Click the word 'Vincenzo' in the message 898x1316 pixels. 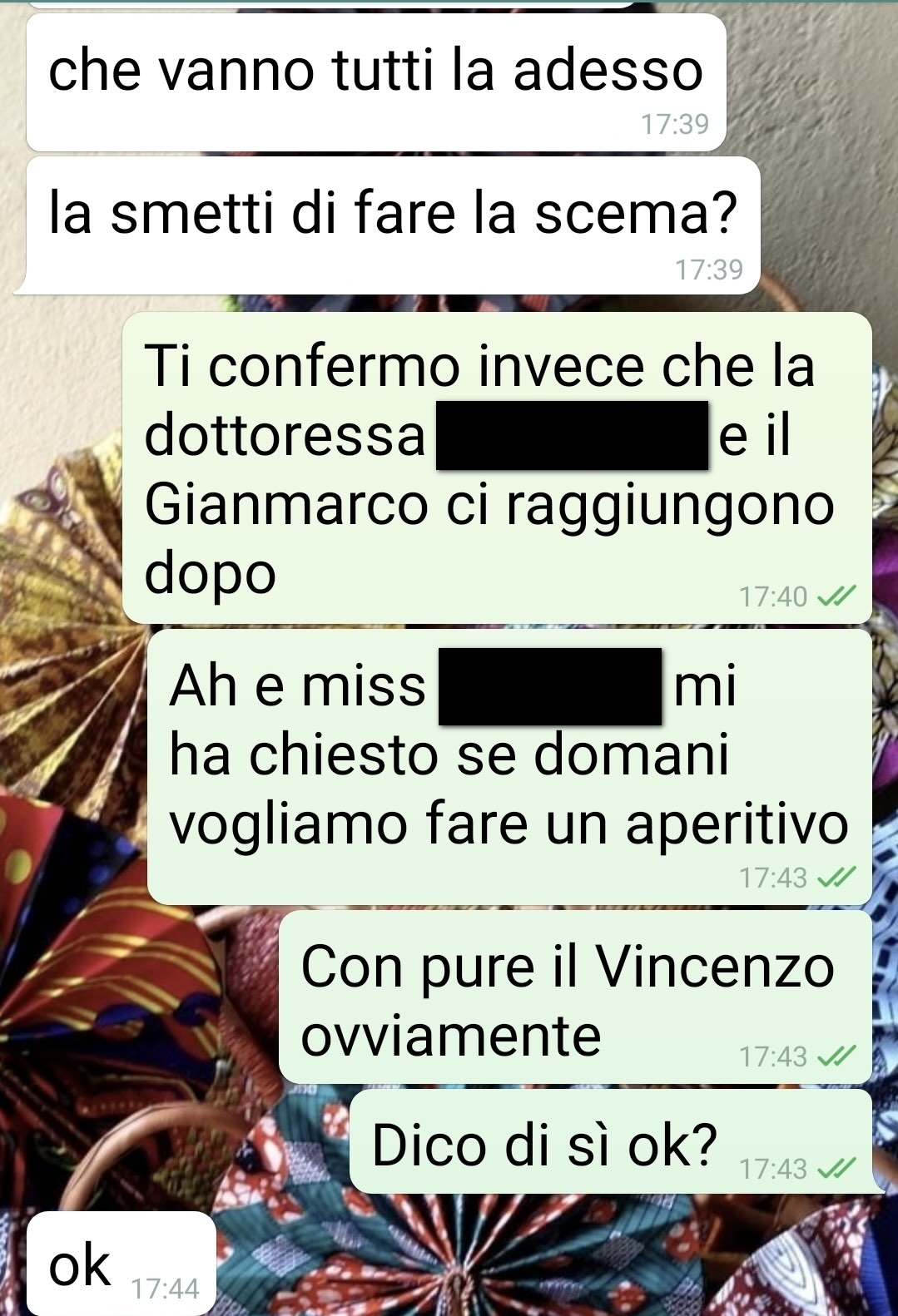(715, 967)
